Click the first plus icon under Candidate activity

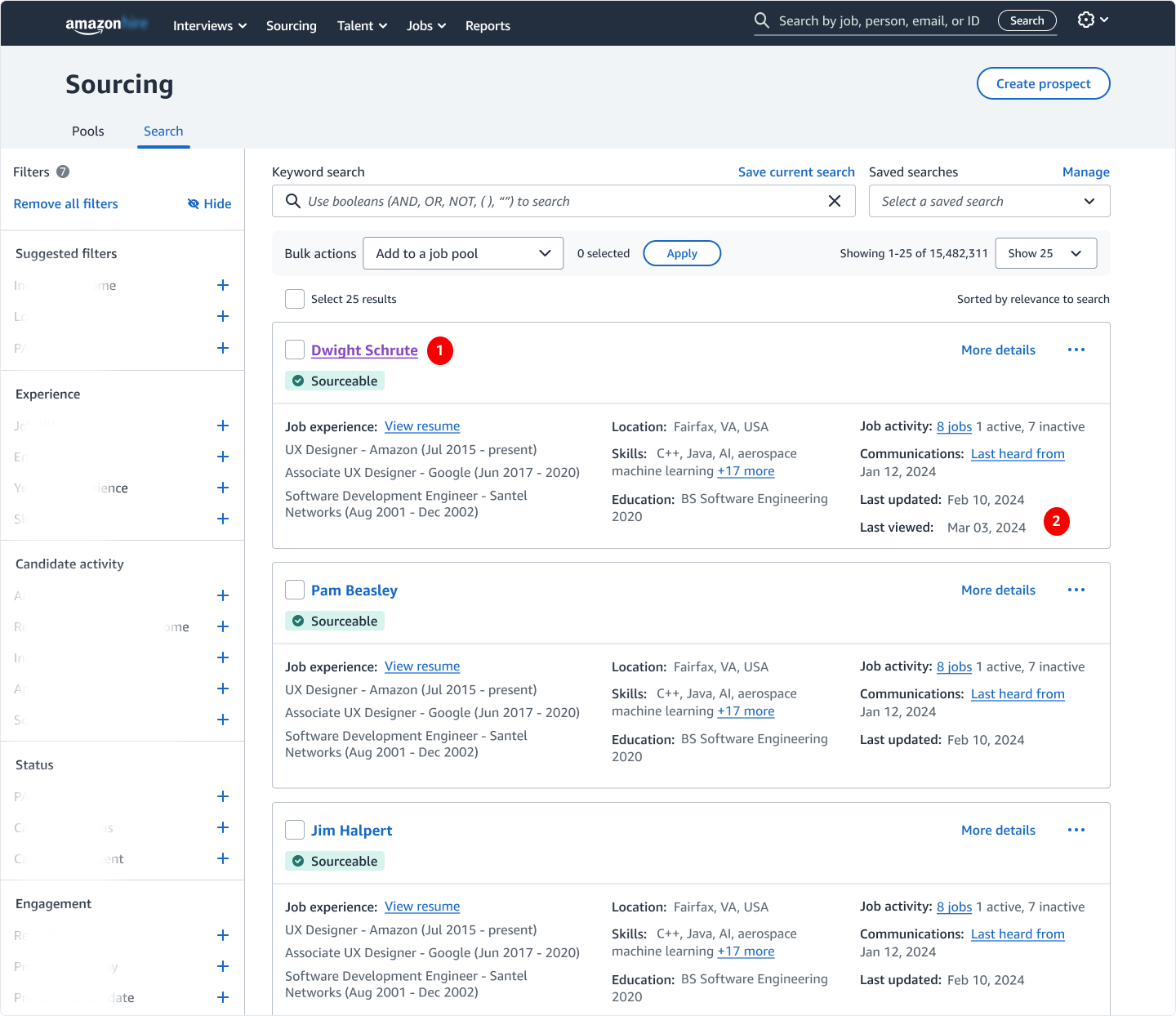coord(223,595)
